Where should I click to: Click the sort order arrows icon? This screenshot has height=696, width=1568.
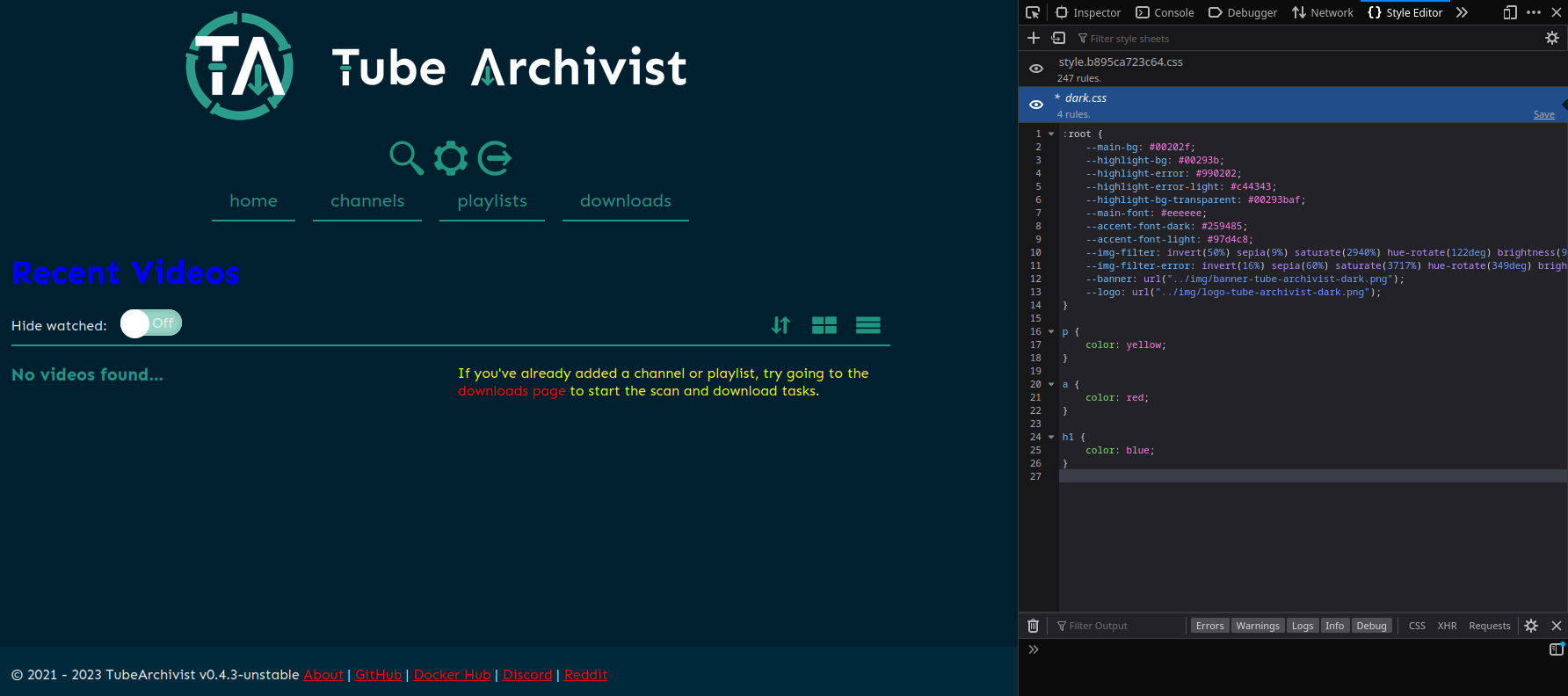point(780,325)
